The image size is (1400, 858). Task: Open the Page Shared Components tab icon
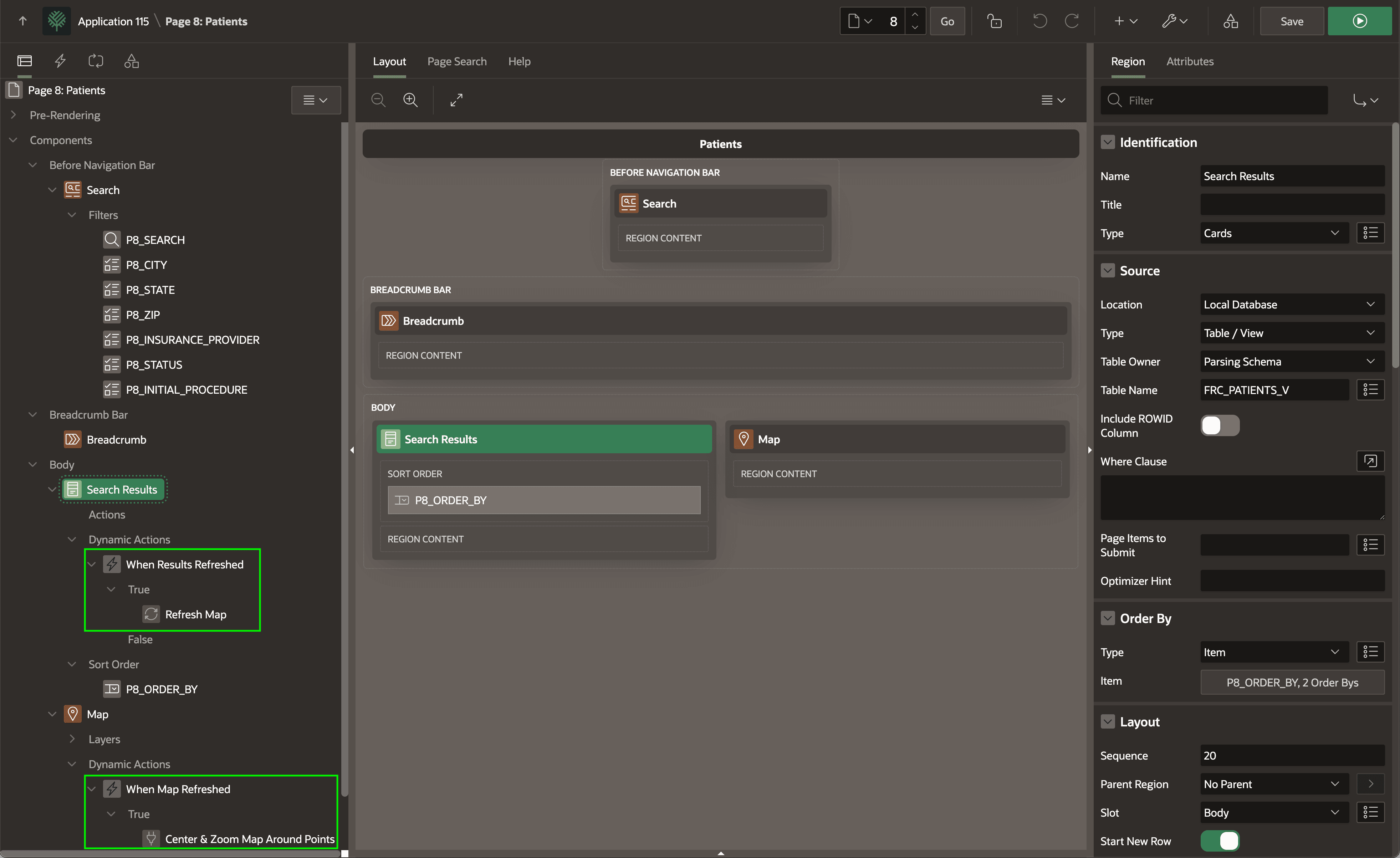tap(131, 61)
